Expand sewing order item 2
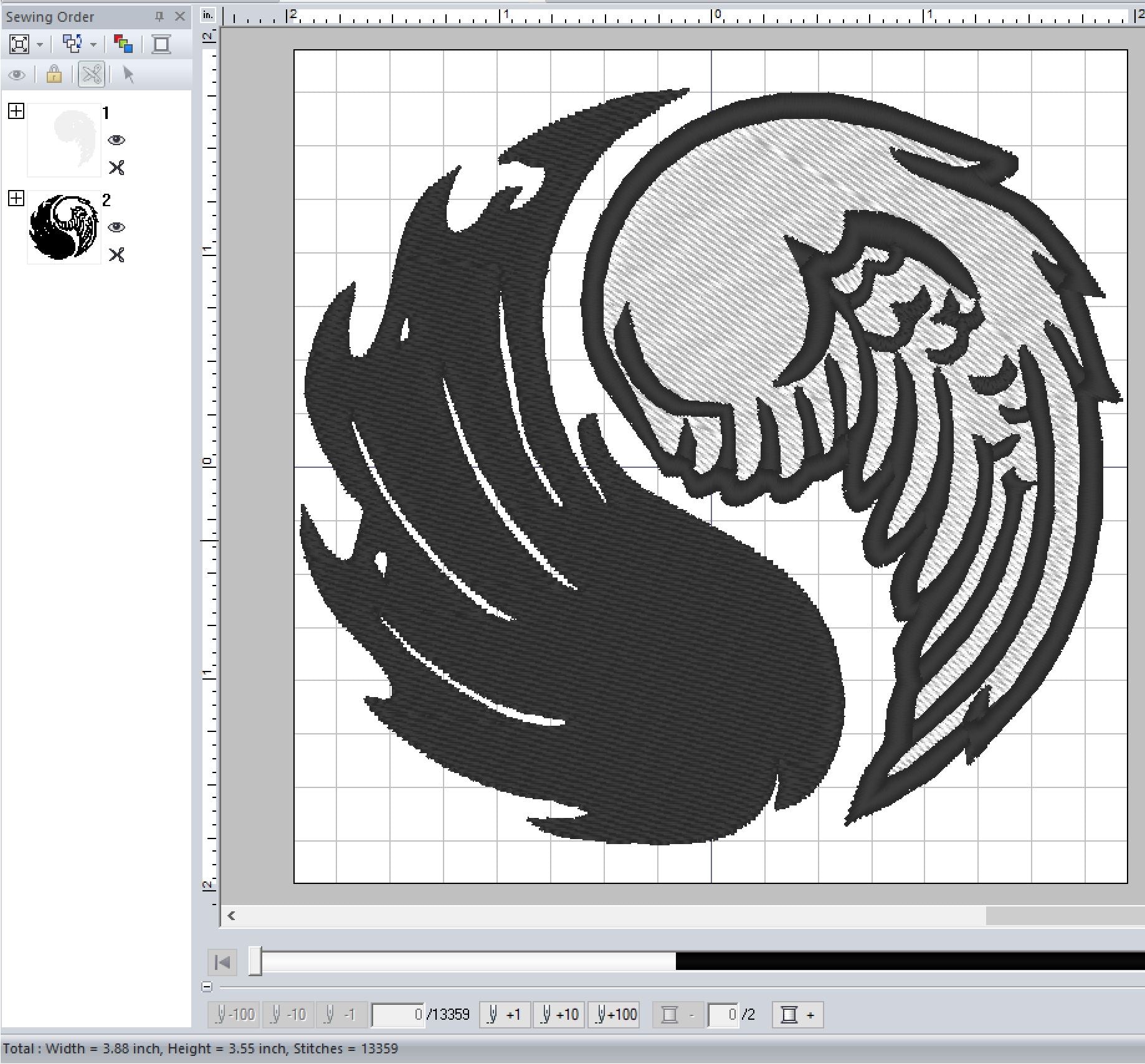Viewport: 1145px width, 1064px height. coord(16,199)
